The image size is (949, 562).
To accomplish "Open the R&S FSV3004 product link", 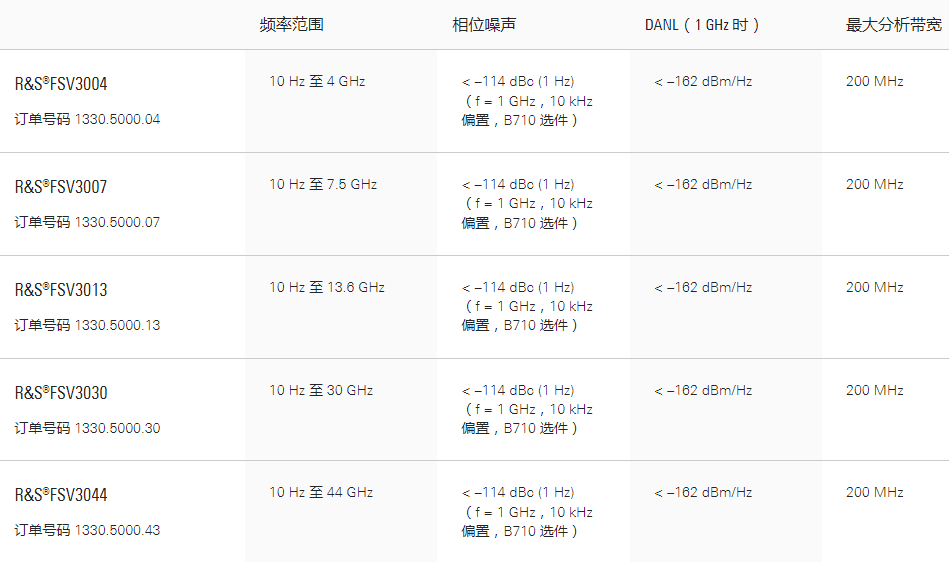I will [x=61, y=84].
